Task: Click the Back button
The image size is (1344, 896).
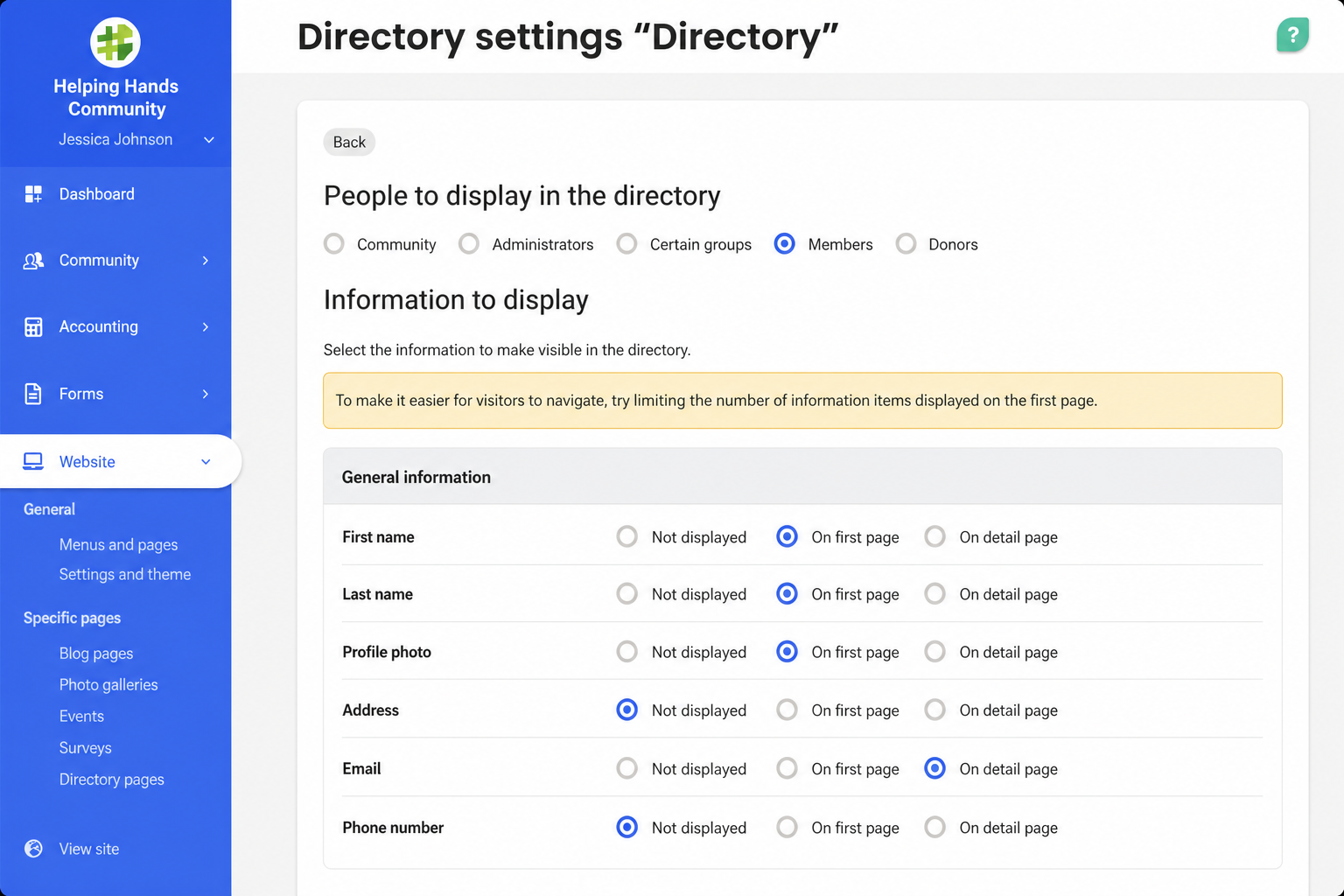Action: [349, 142]
